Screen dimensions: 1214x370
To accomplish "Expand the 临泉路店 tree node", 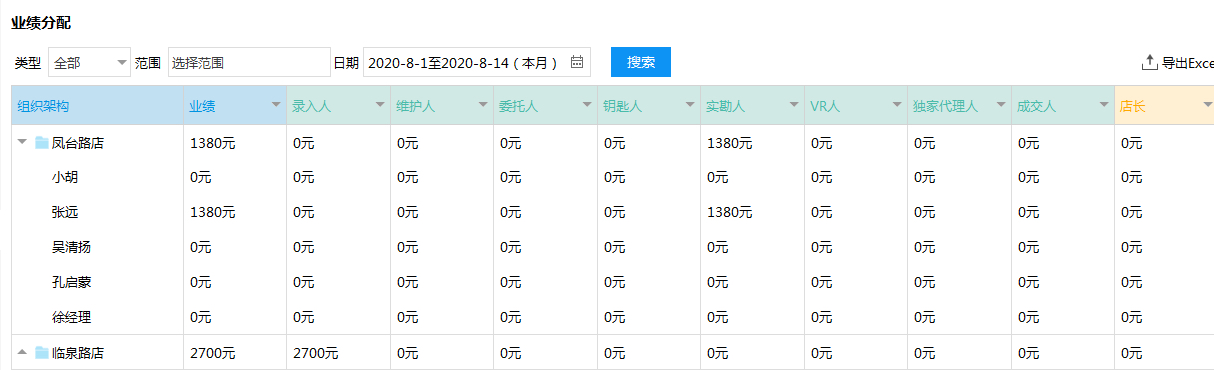I will [x=22, y=352].
